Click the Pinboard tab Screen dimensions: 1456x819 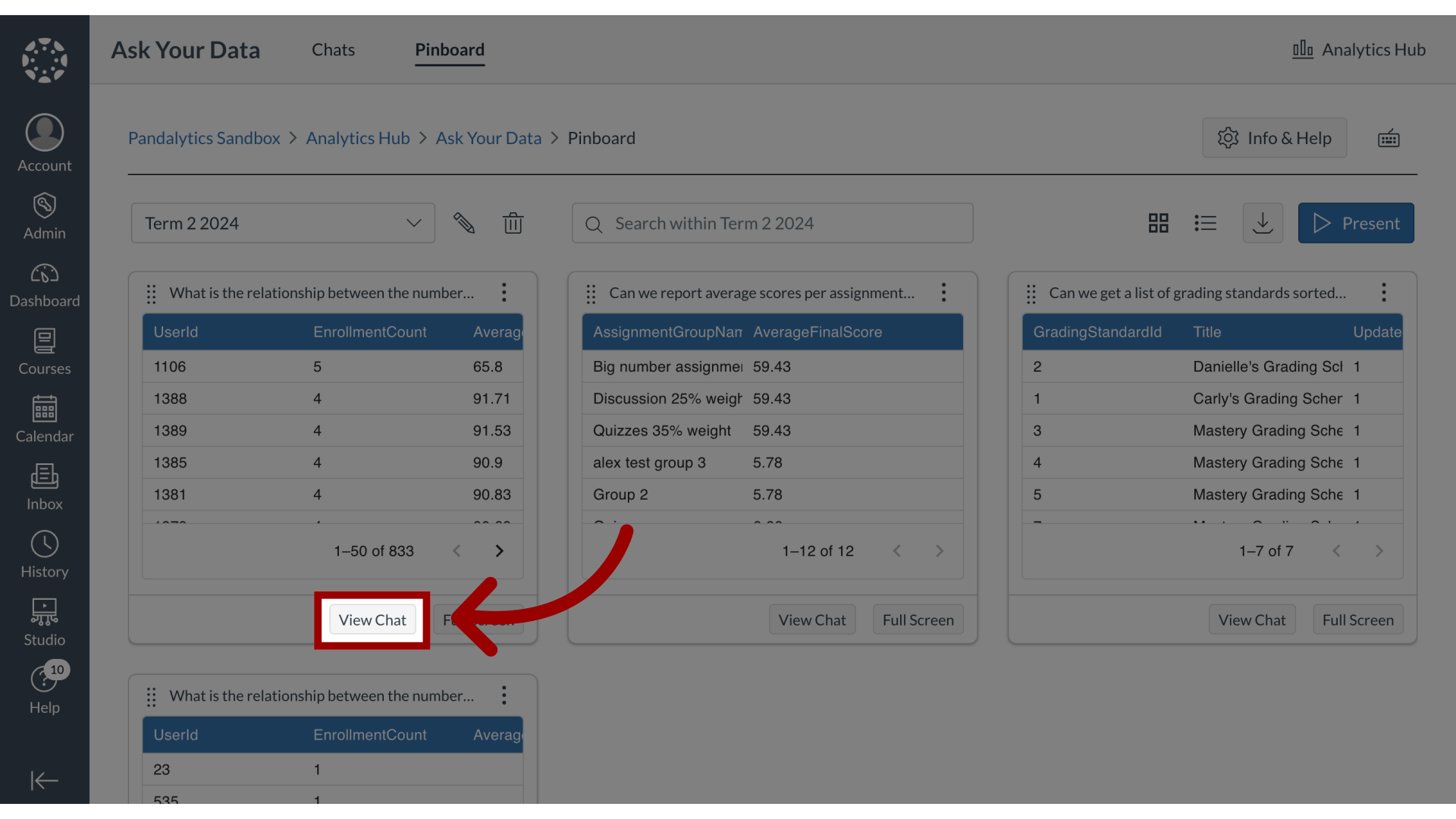(449, 49)
